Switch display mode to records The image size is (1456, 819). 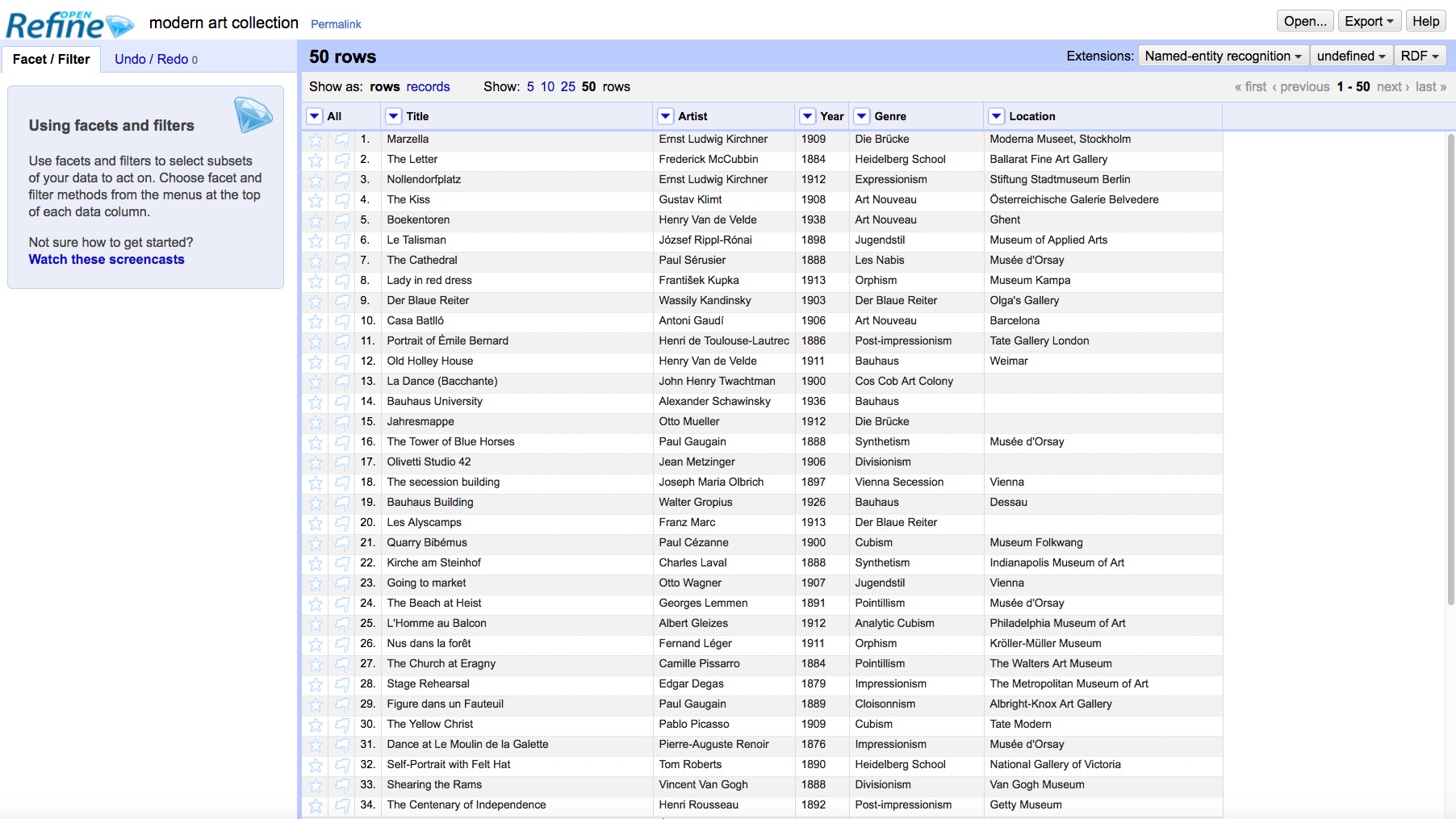click(x=429, y=86)
